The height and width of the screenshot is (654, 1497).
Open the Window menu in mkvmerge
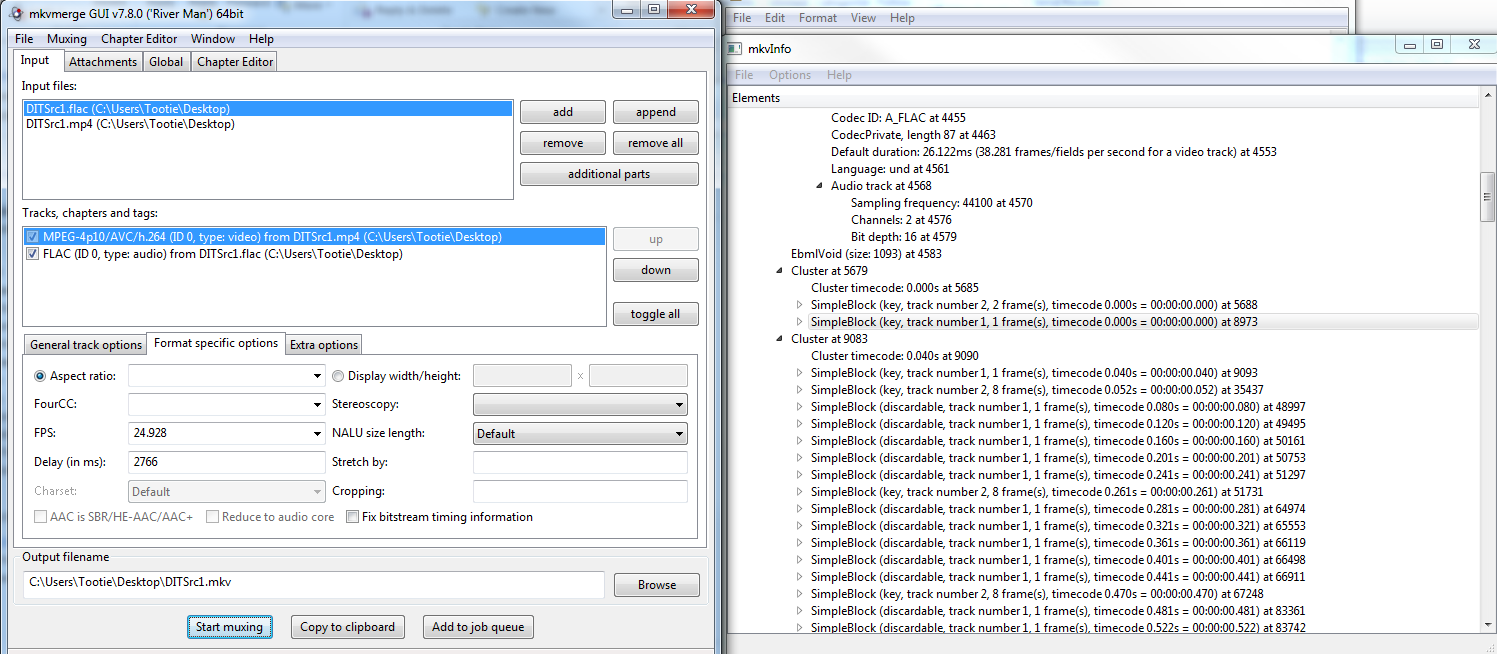(213, 39)
